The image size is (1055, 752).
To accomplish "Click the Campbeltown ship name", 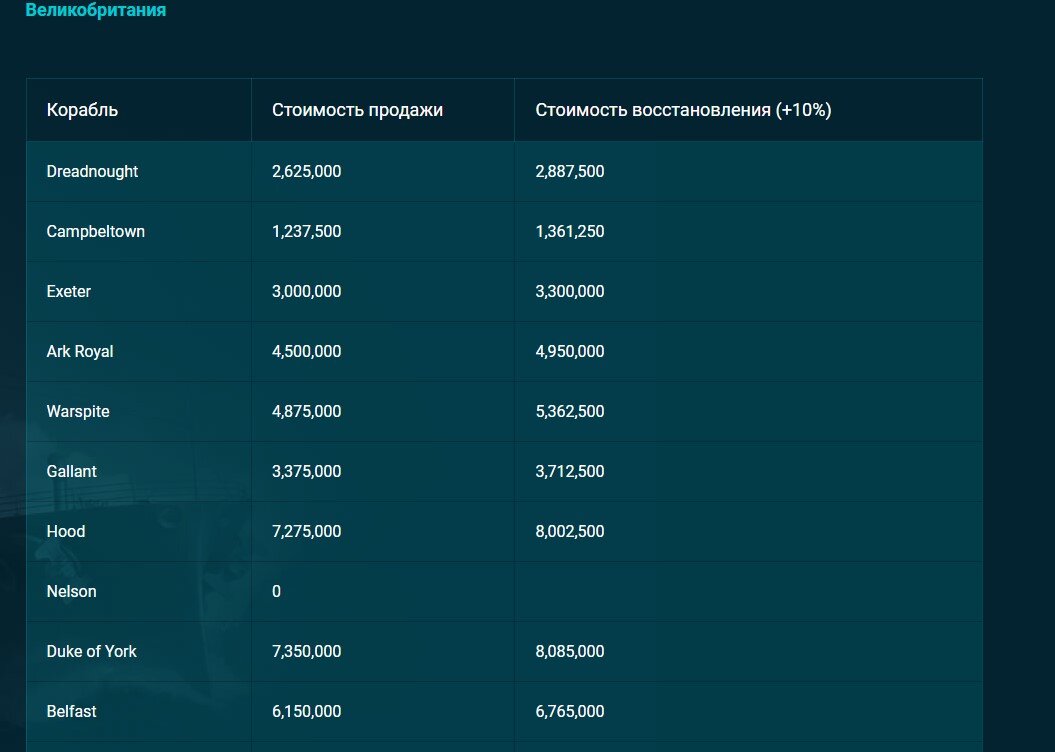I will pyautogui.click(x=96, y=231).
